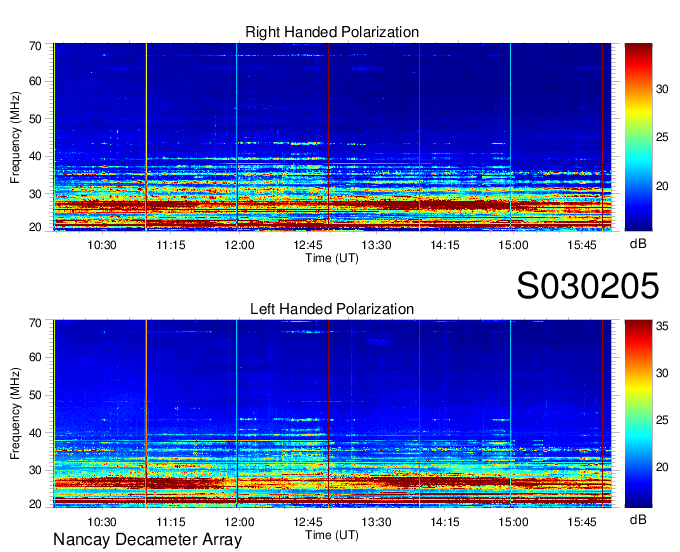Click the 14:15 tick on the left-handed plot
The height and width of the screenshot is (552, 680).
pyautogui.click(x=445, y=522)
